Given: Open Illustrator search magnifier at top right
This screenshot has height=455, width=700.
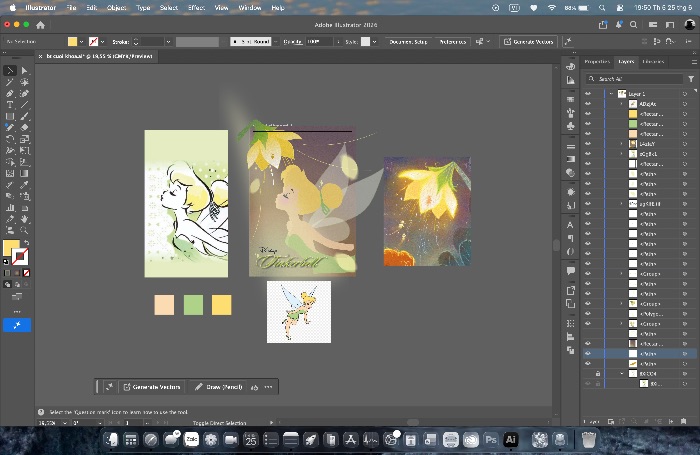Looking at the screenshot, I should (x=633, y=25).
